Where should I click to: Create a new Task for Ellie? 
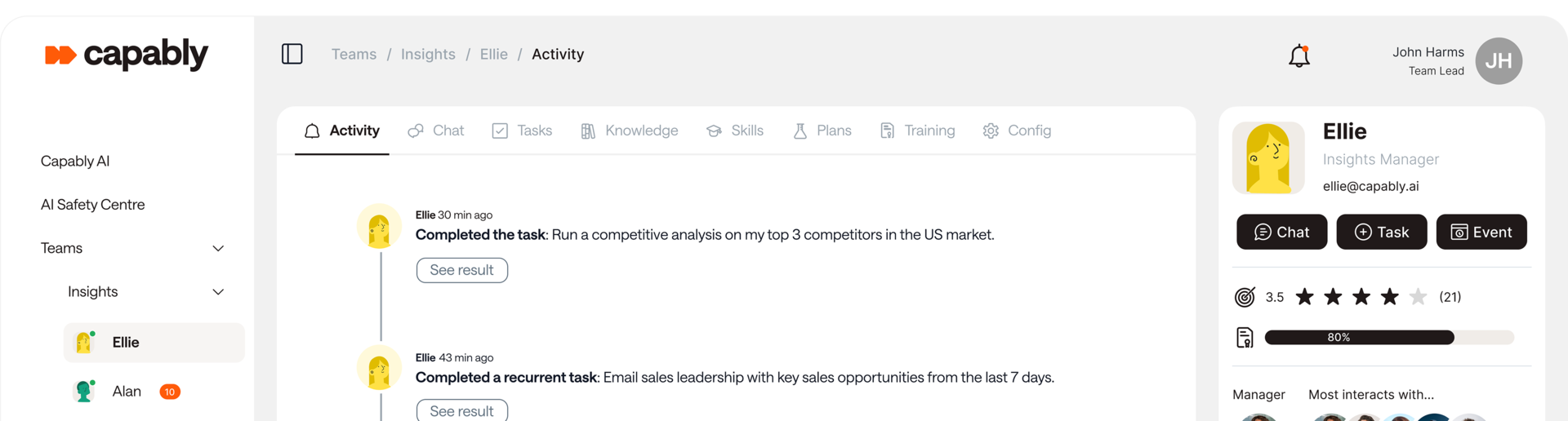(x=1381, y=232)
